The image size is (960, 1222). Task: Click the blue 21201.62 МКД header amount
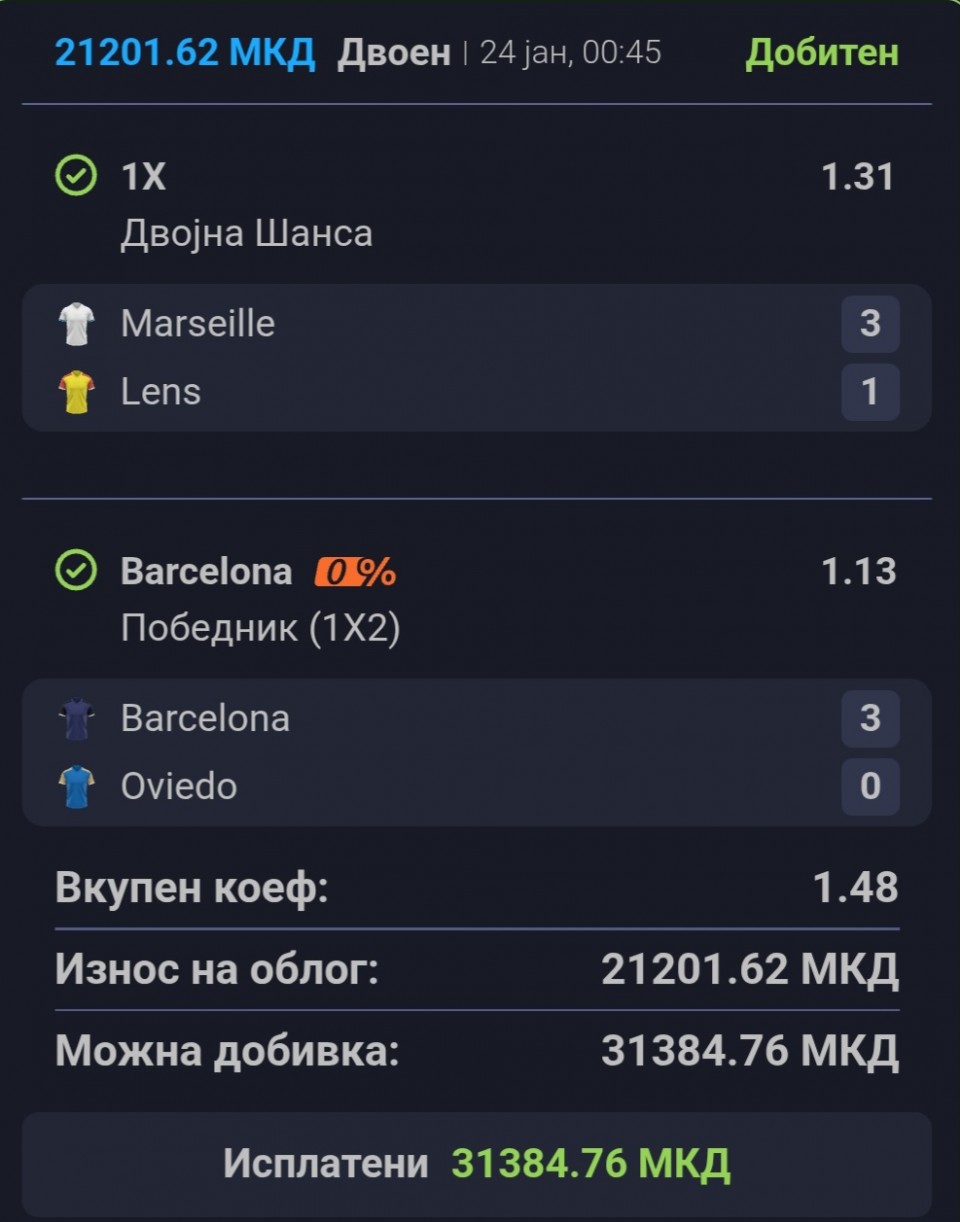185,52
